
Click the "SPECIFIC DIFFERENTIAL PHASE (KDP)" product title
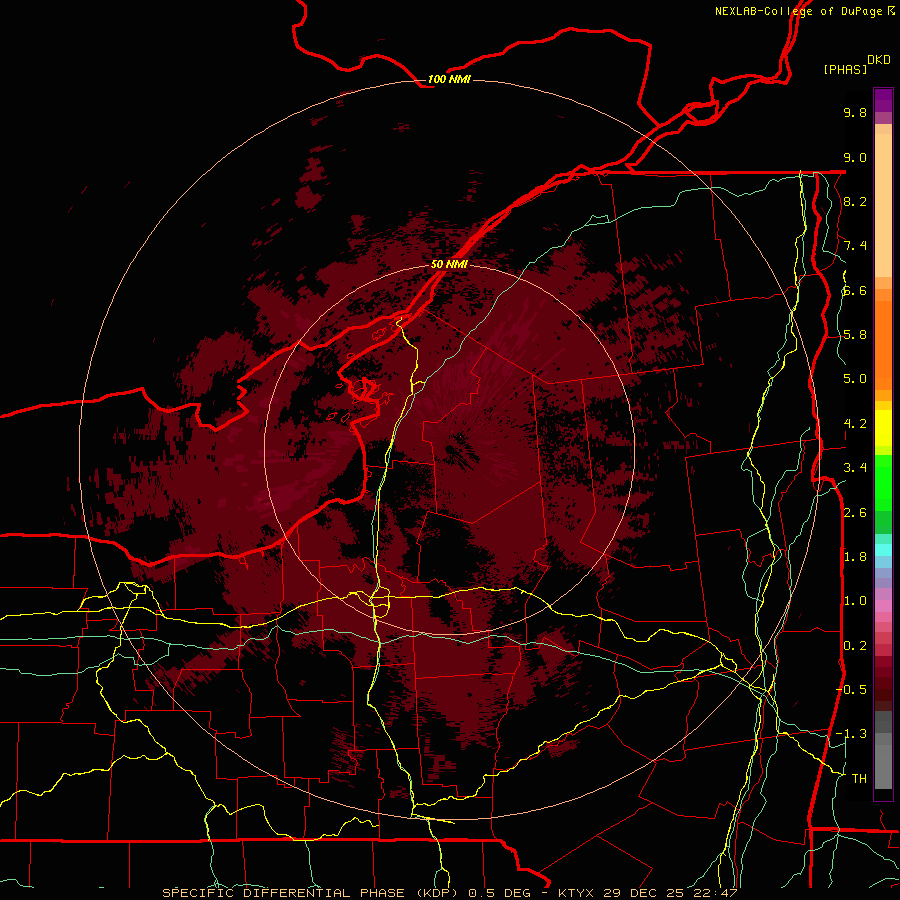click(312, 893)
